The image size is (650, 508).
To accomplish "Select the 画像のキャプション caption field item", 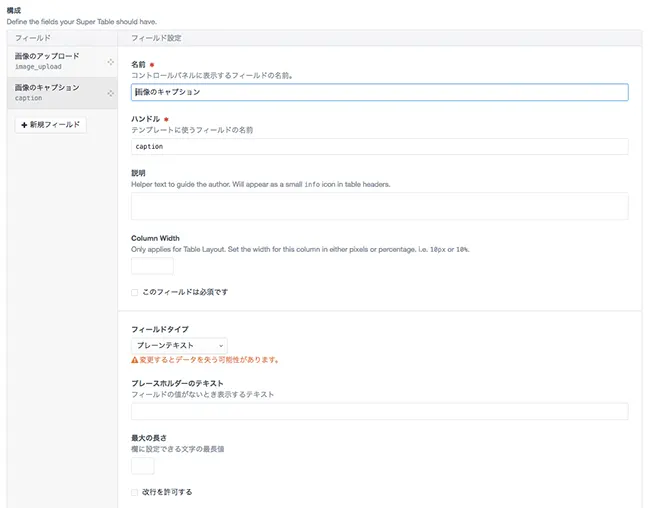I will pos(55,93).
